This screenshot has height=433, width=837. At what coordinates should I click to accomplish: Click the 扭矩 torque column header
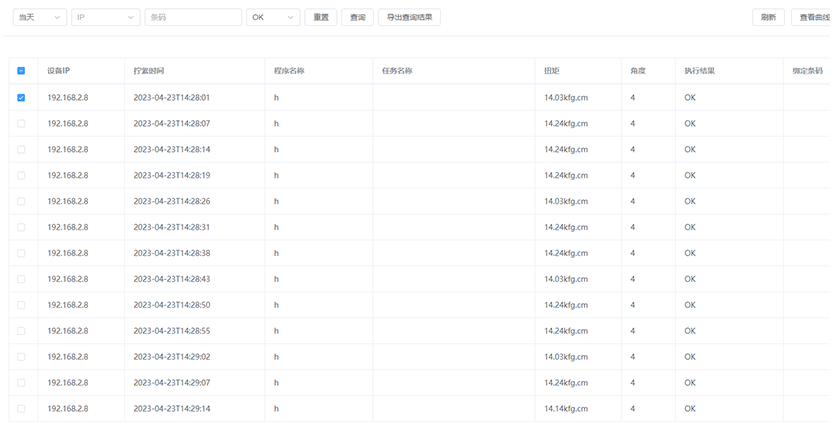pyautogui.click(x=552, y=71)
